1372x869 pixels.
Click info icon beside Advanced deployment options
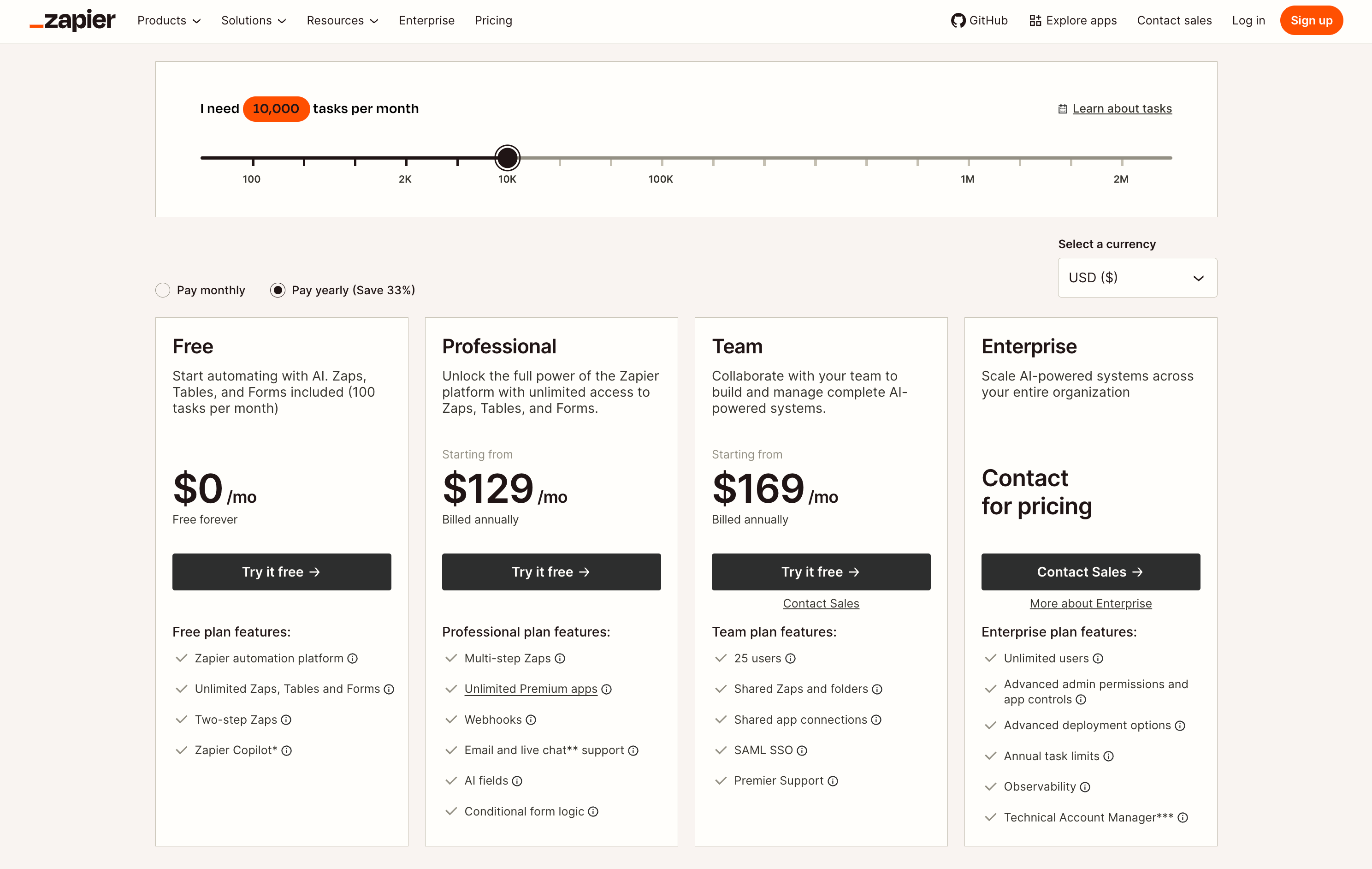1180,726
